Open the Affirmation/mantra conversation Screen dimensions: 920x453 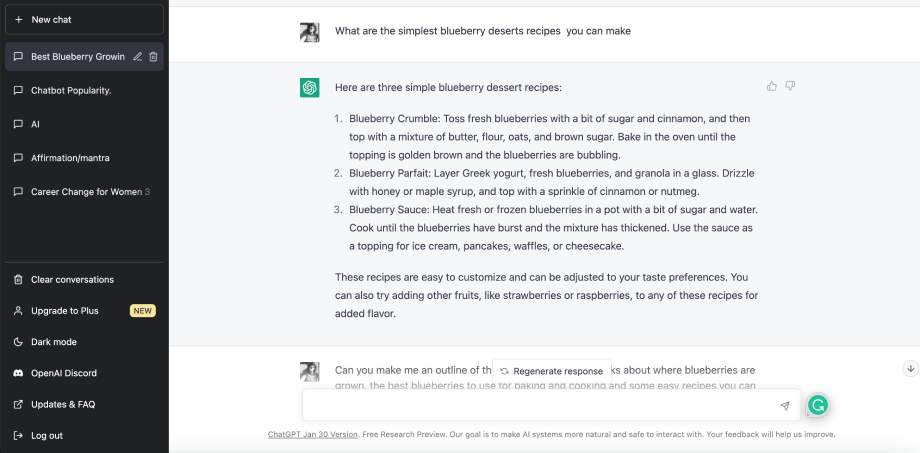(70, 158)
